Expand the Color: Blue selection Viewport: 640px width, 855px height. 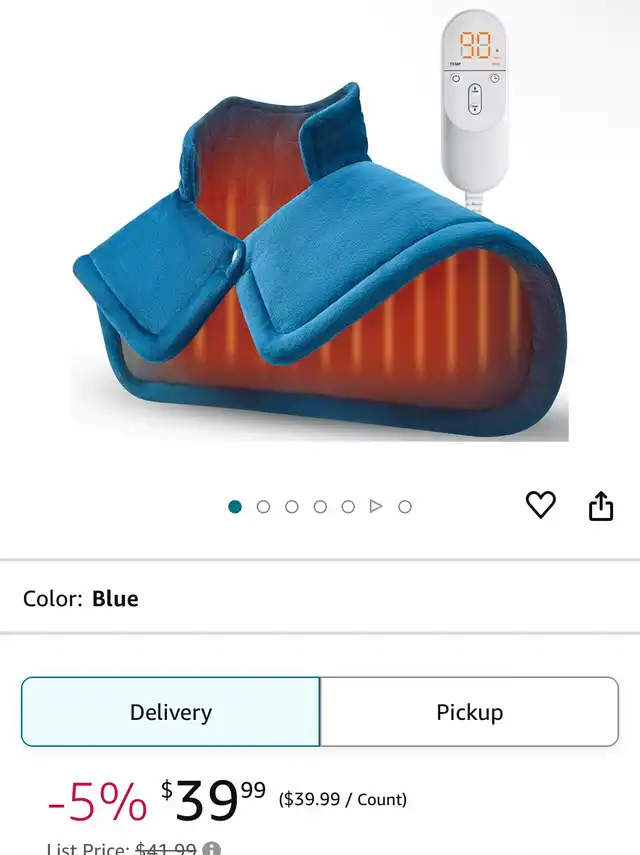coord(320,598)
